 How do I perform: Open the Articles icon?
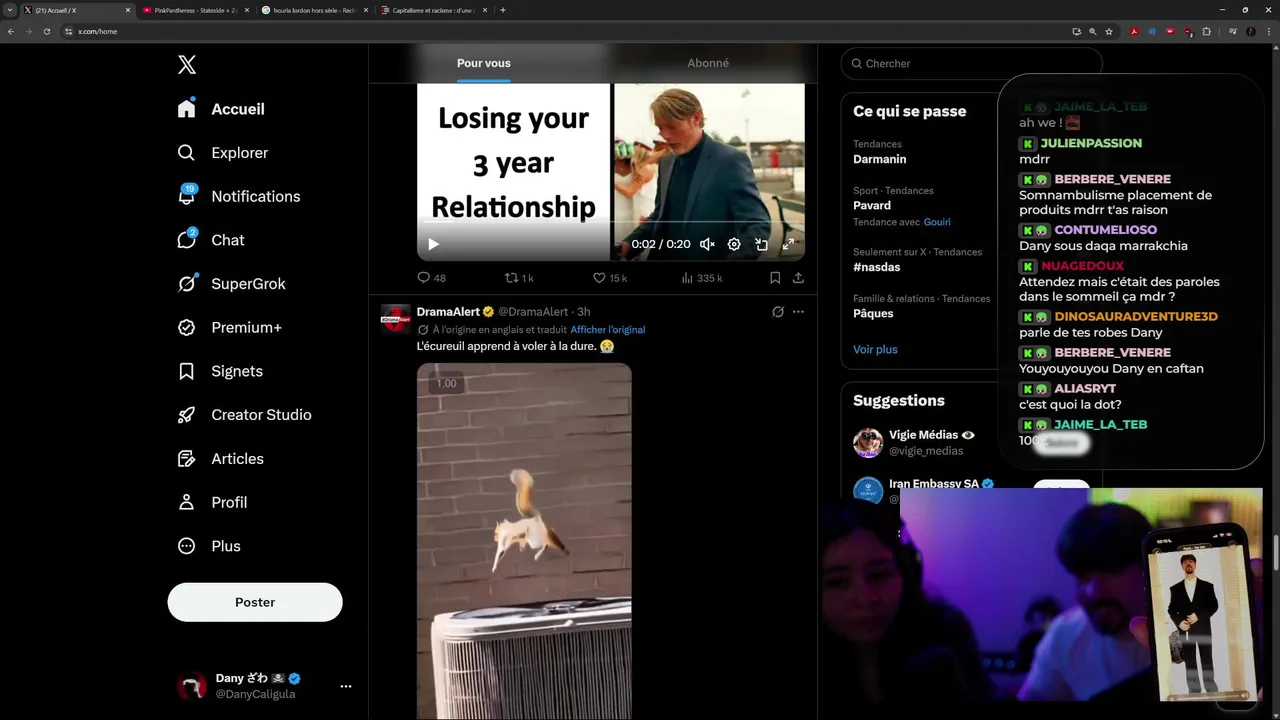[x=186, y=459]
